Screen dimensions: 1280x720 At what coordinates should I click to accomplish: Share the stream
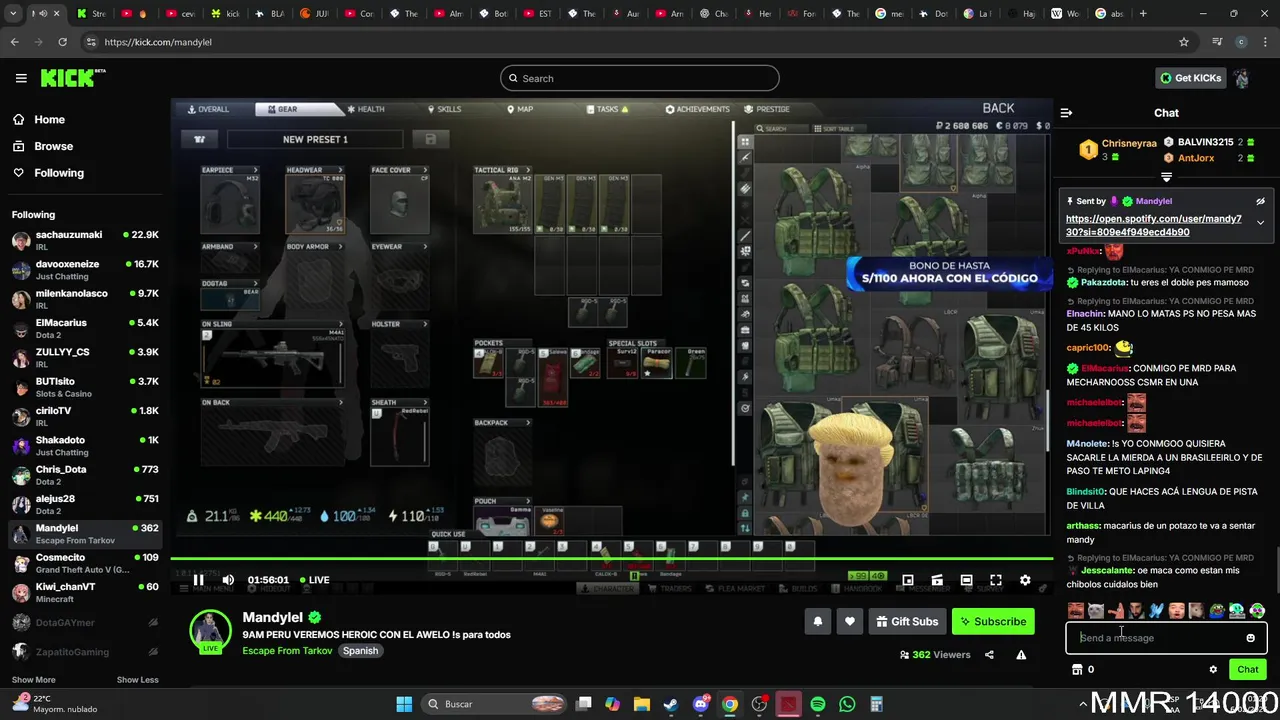coord(989,655)
